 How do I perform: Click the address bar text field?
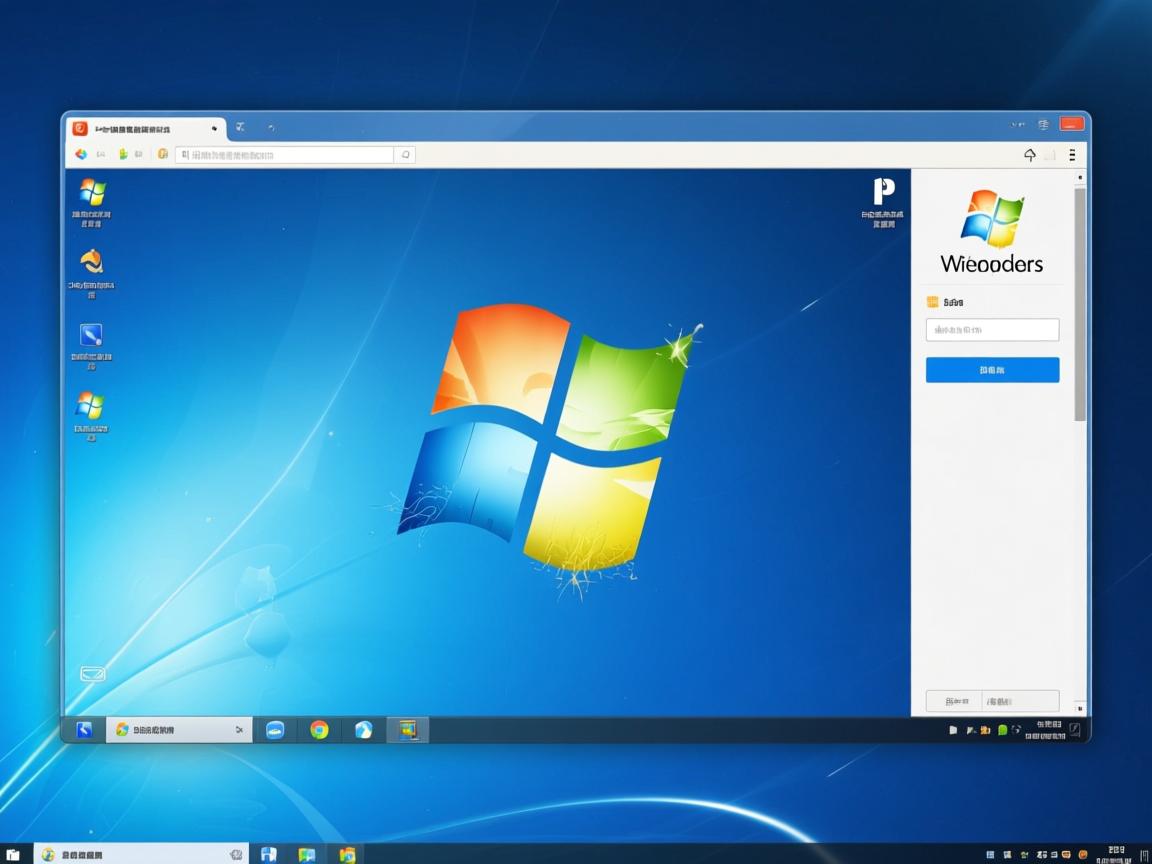(x=285, y=155)
